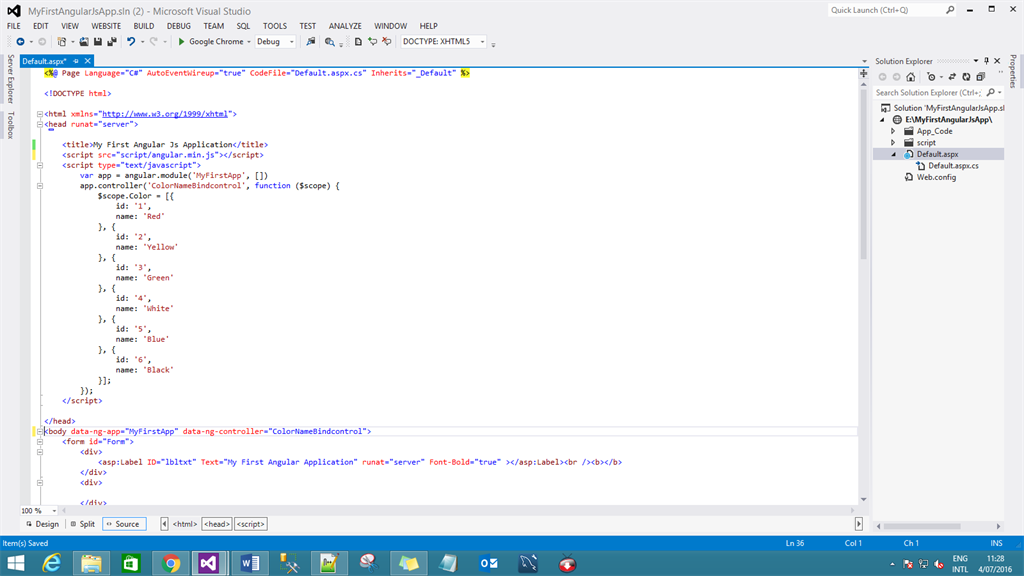
Task: Open the Debug configuration dropdown
Action: (x=291, y=42)
